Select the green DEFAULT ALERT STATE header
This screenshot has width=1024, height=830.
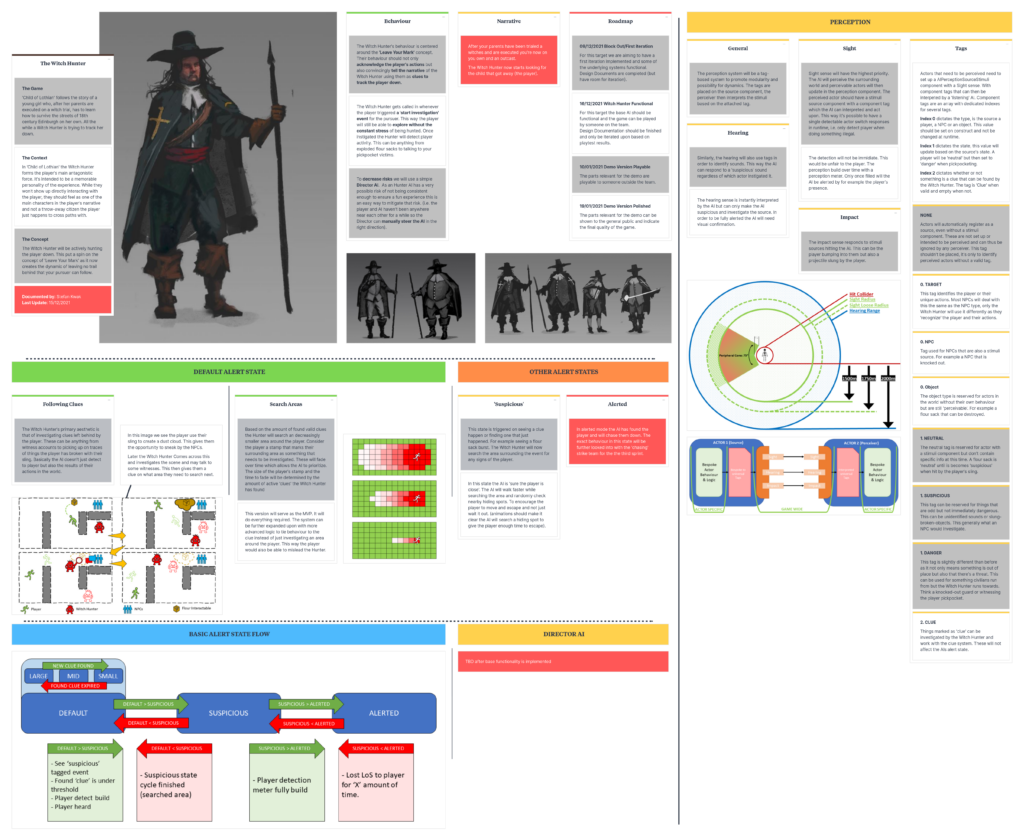(x=229, y=371)
